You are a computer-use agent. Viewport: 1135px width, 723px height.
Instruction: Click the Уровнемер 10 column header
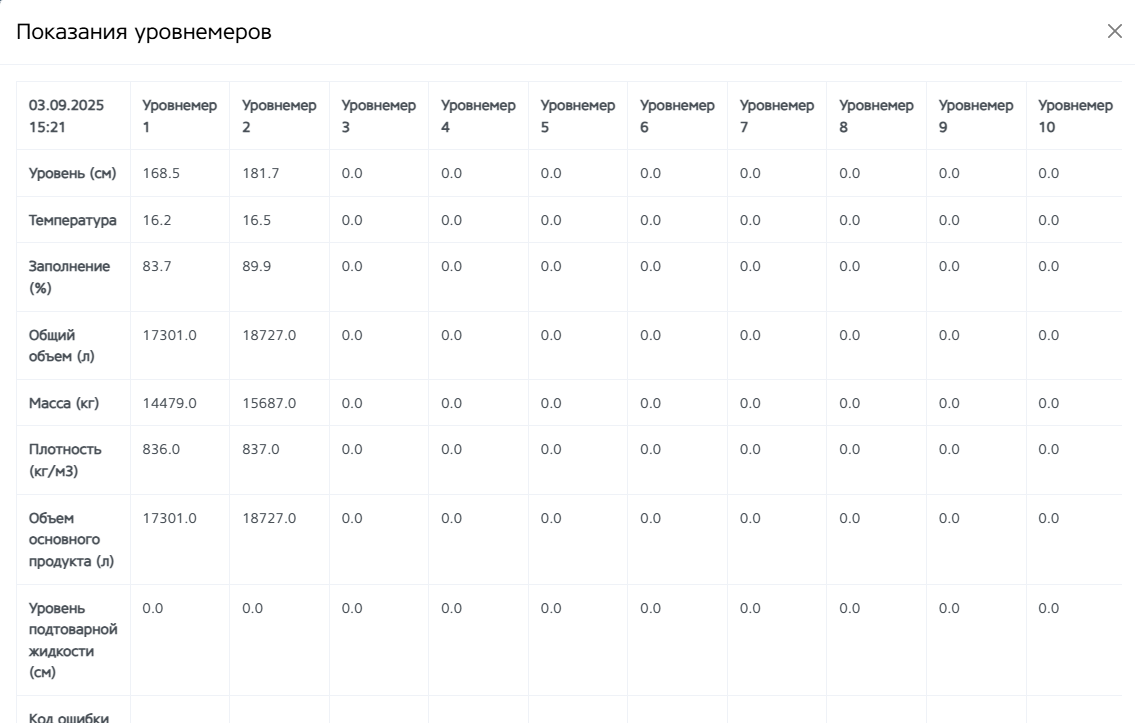click(x=1075, y=116)
